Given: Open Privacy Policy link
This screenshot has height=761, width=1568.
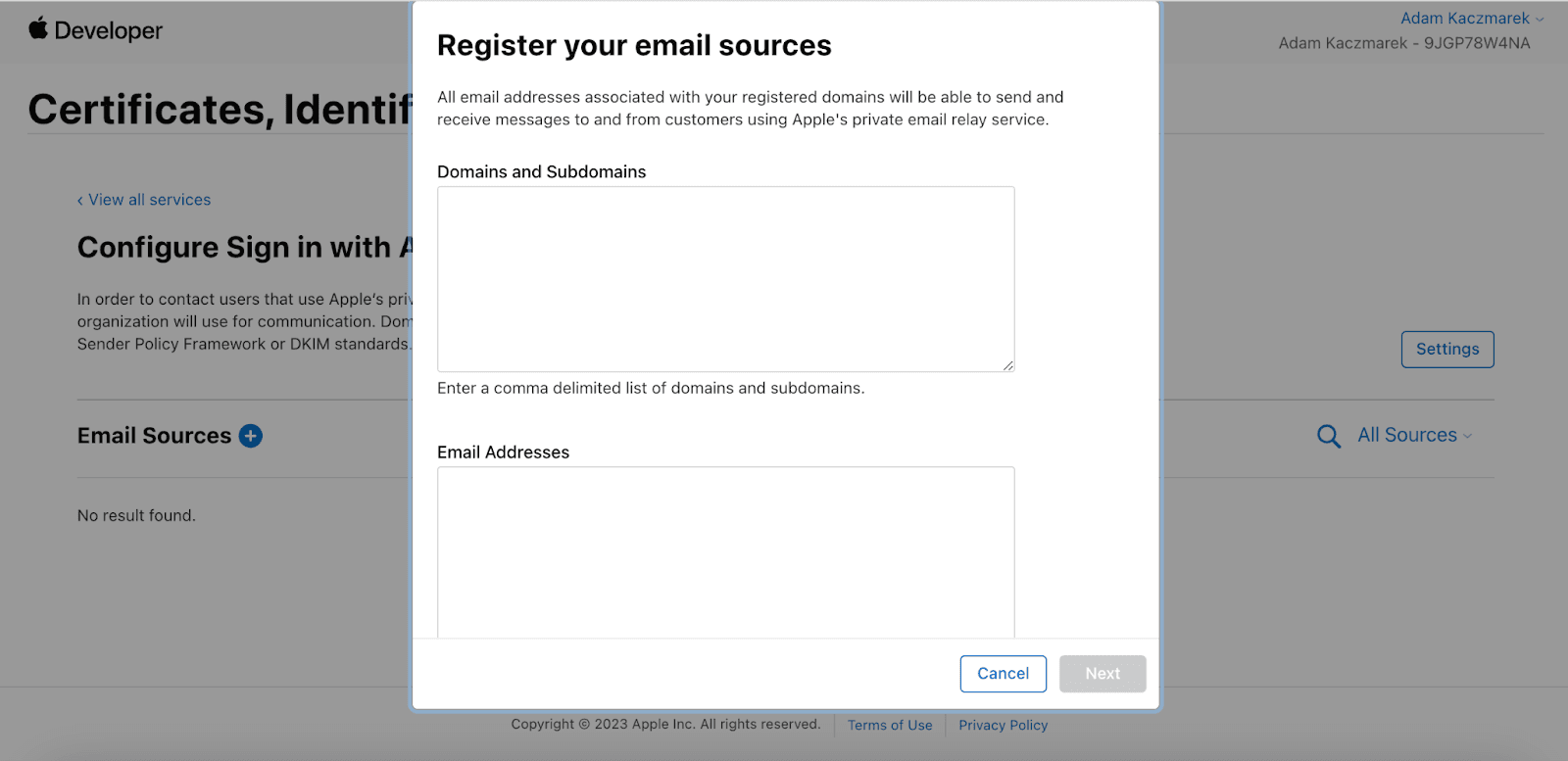Looking at the screenshot, I should [1004, 725].
